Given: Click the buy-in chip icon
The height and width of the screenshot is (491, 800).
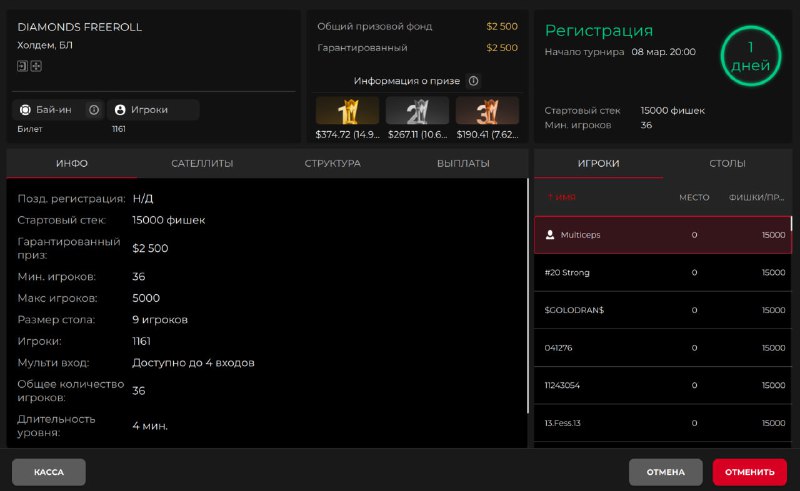Looking at the screenshot, I should (23, 110).
